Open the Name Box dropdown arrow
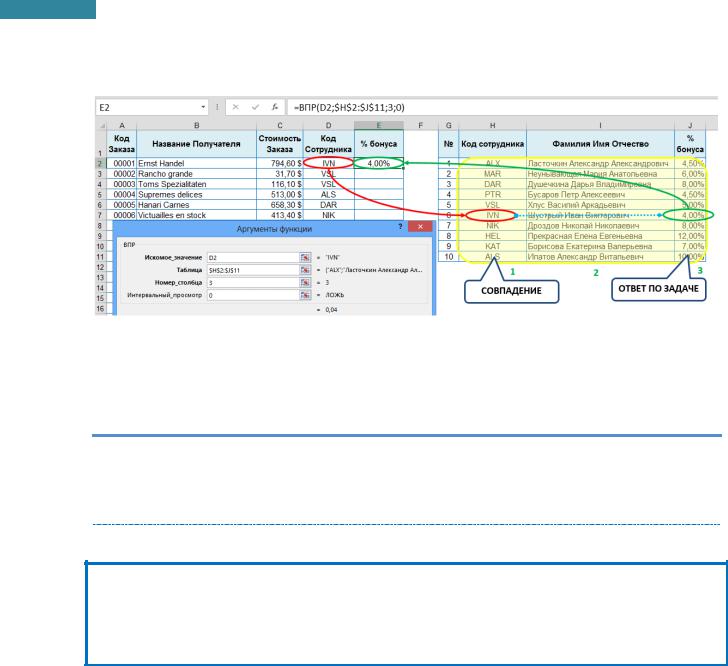728x666 pixels. point(203,107)
